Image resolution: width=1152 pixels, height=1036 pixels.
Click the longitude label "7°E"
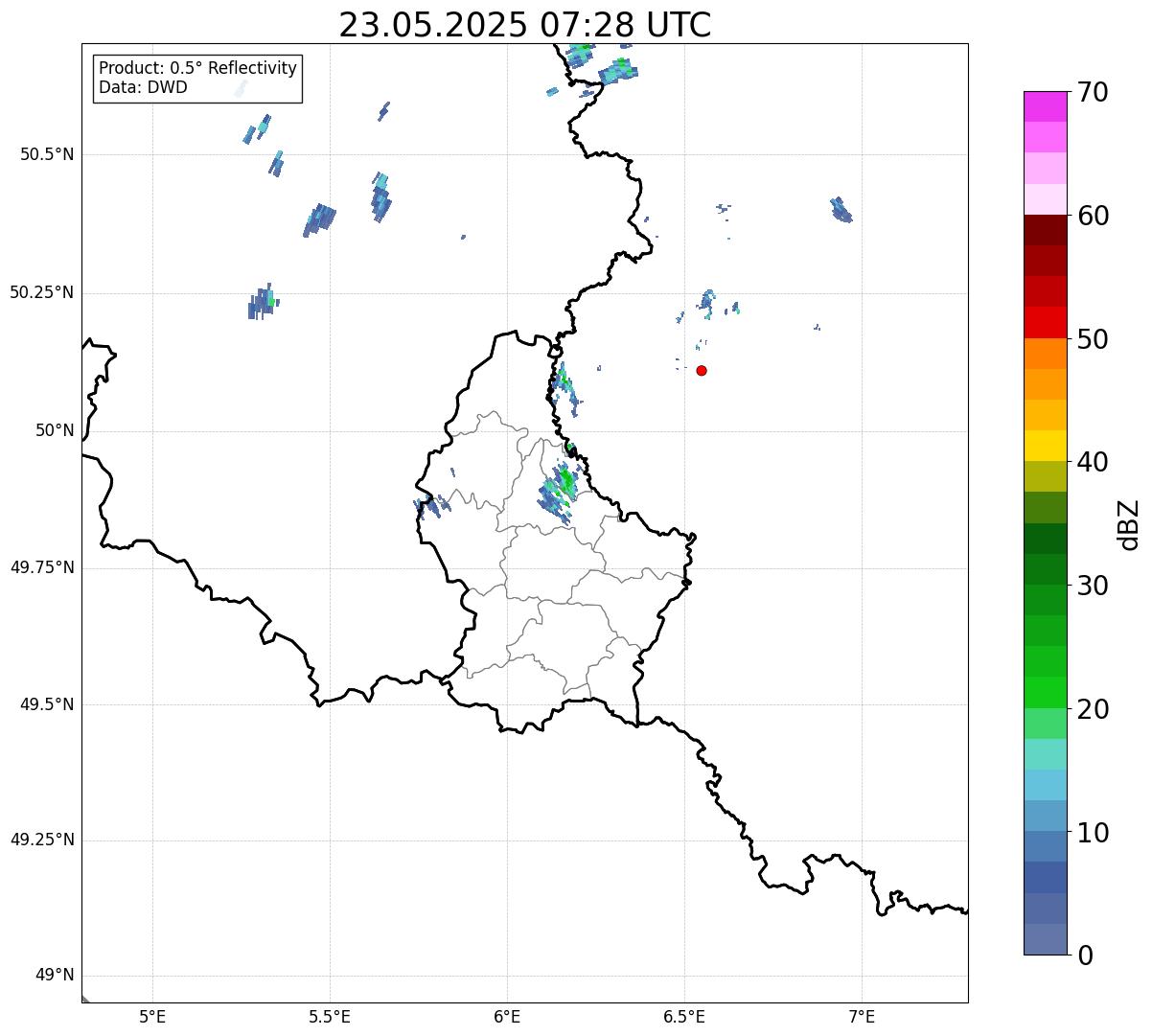pos(862,1017)
